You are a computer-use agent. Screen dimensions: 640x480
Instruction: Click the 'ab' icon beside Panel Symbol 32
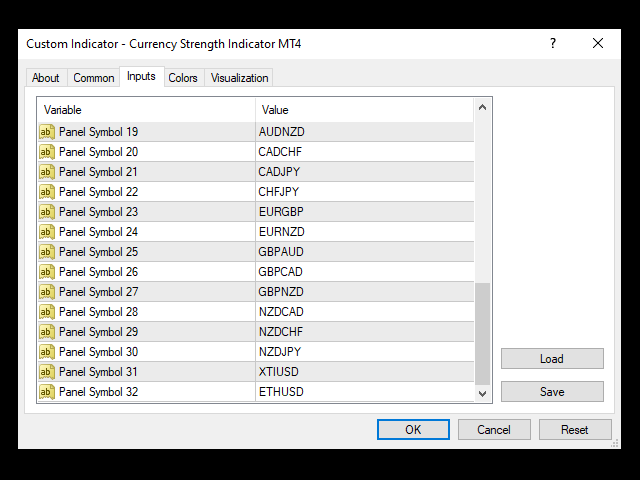point(47,392)
